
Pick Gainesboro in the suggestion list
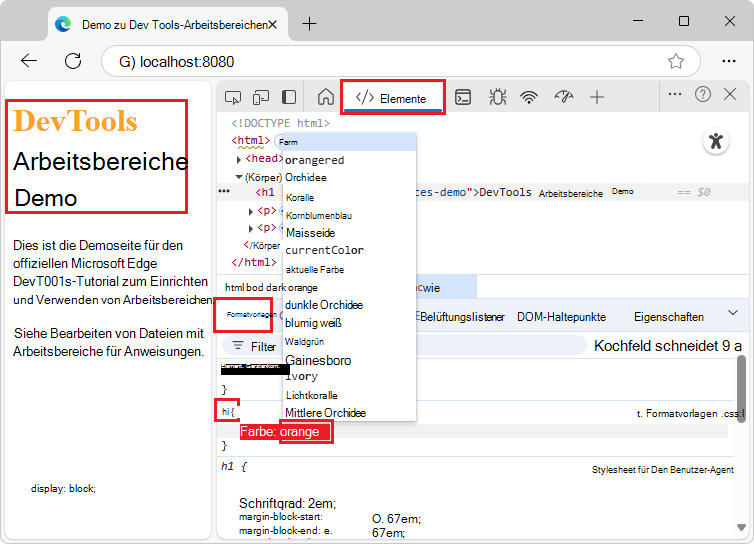click(349, 360)
